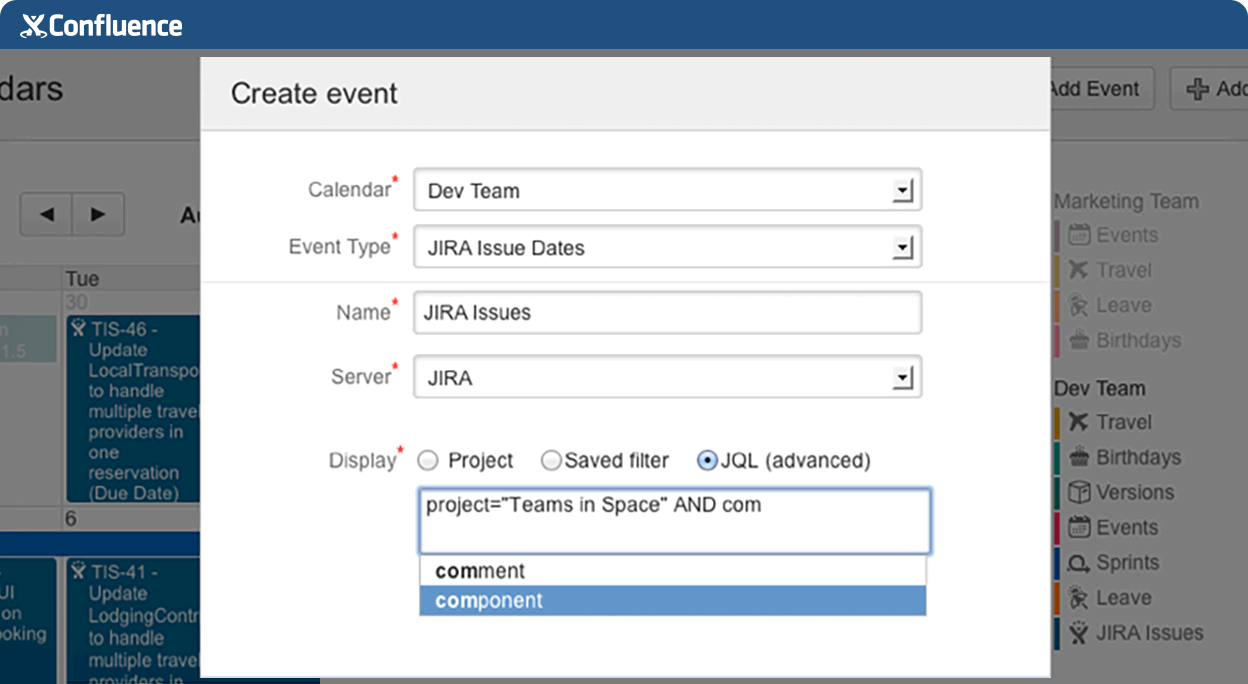Click inside the JQL query text box
Viewport: 1248px width, 684px height.
pyautogui.click(x=675, y=521)
